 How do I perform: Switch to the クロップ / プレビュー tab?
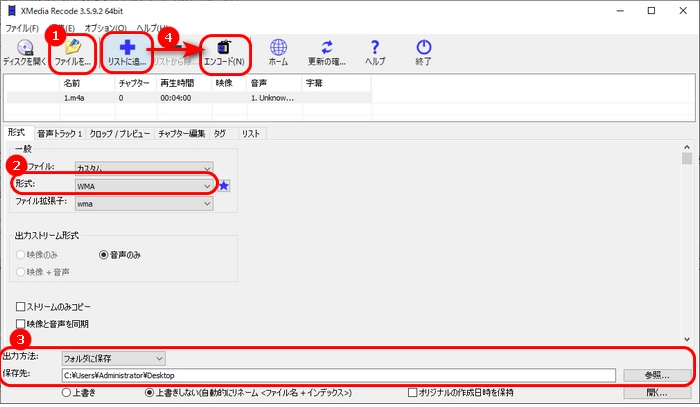[119, 133]
